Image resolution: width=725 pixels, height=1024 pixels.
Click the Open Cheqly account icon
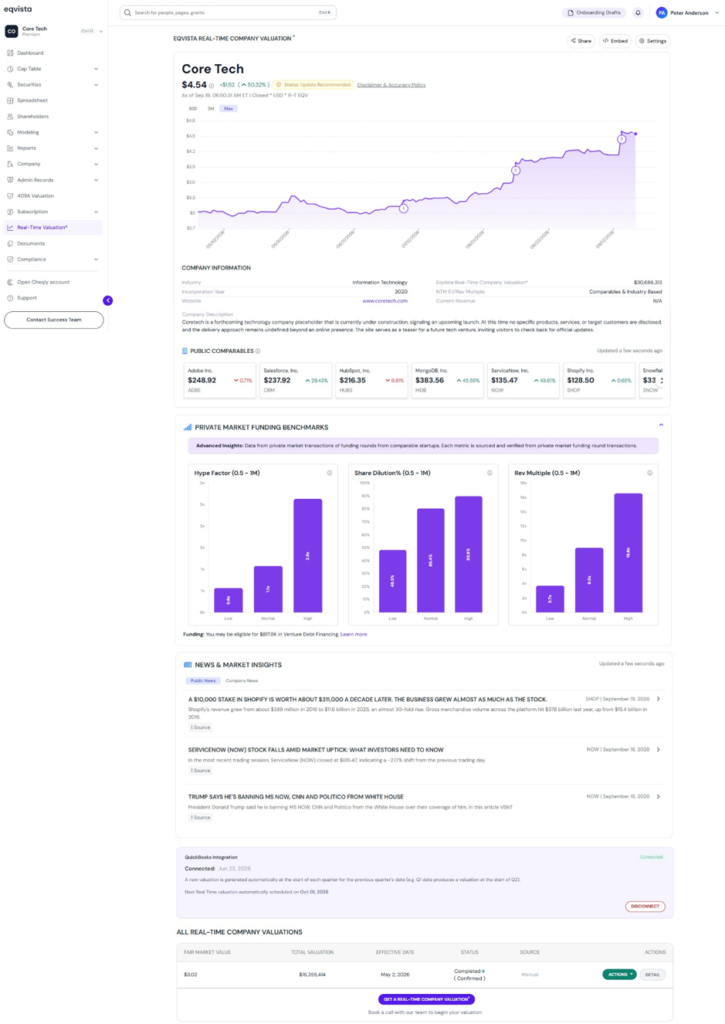point(10,282)
